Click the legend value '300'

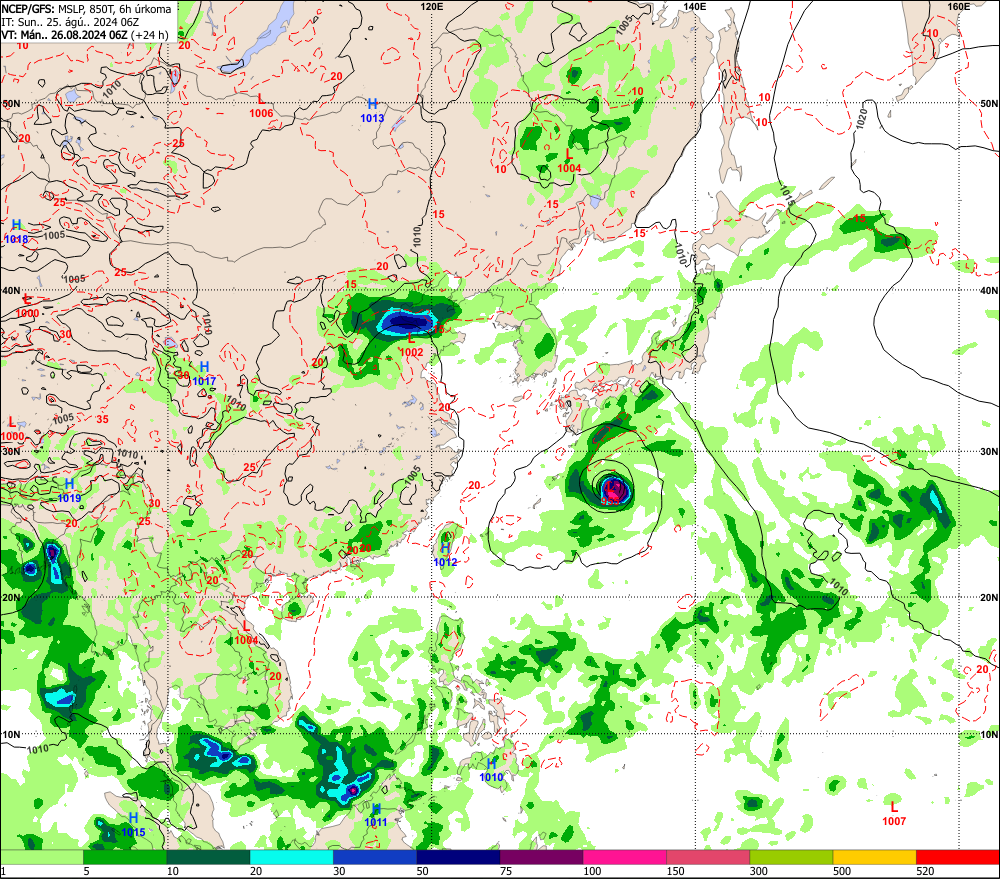(759, 871)
